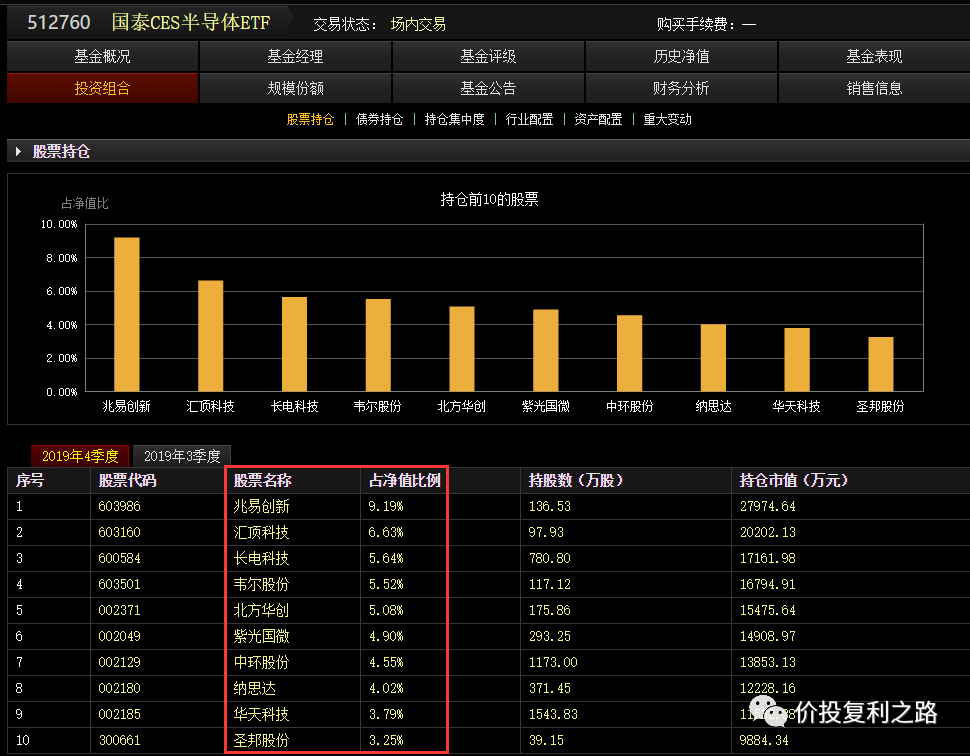The width and height of the screenshot is (970, 756).
Task: Switch to the 2019年3季度 tab
Action: pyautogui.click(x=182, y=456)
